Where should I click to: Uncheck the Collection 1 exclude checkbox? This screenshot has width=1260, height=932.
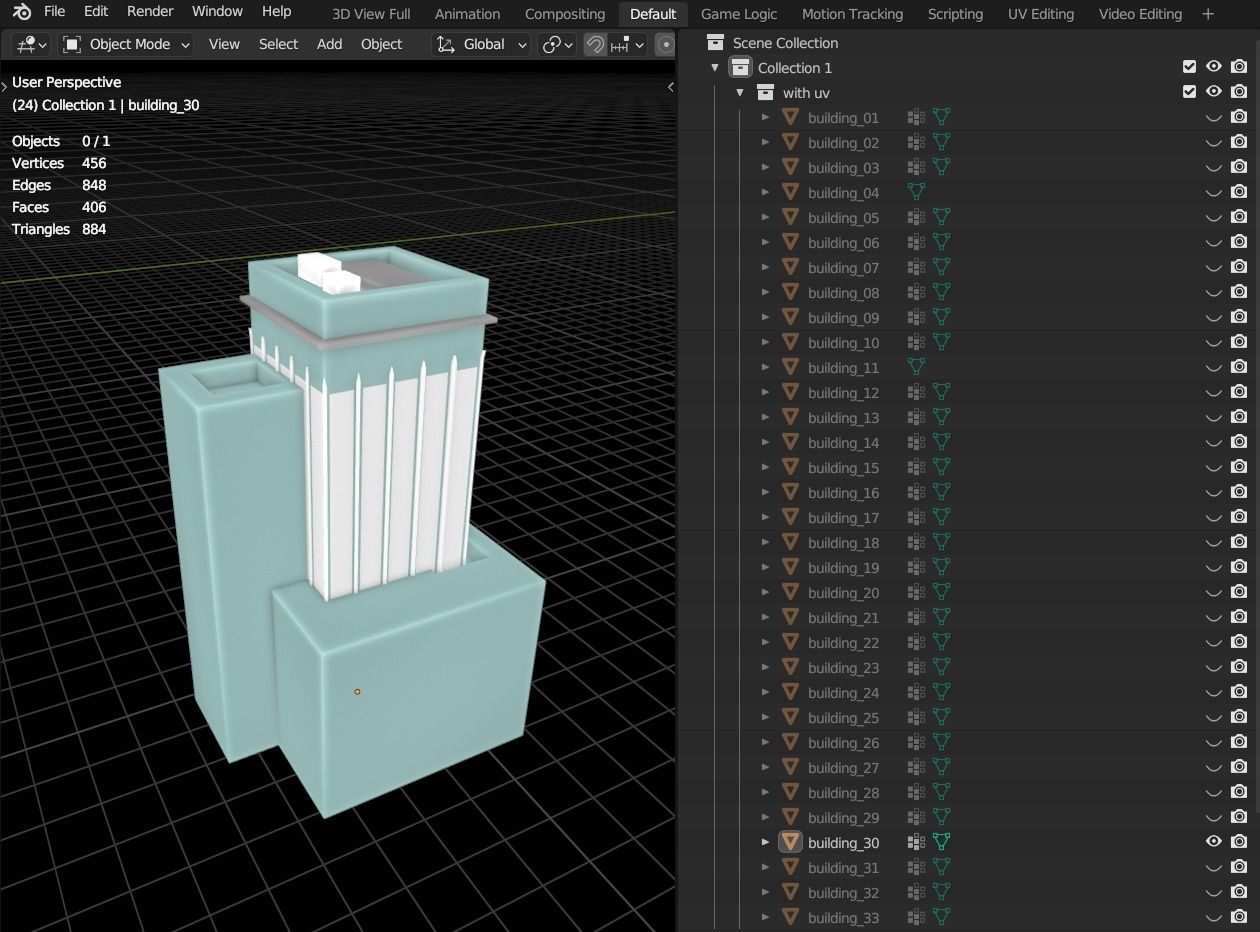point(1189,67)
